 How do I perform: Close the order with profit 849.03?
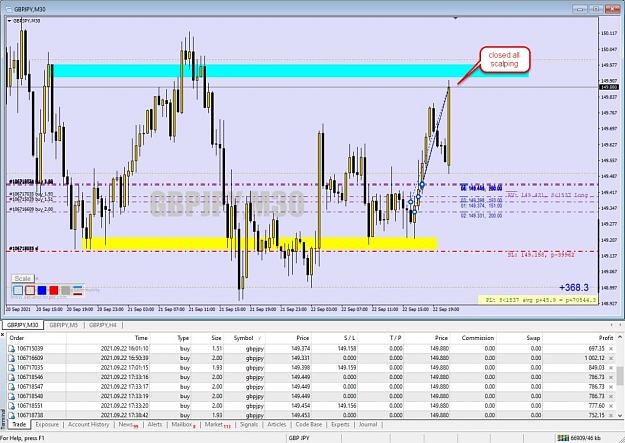click(611, 368)
